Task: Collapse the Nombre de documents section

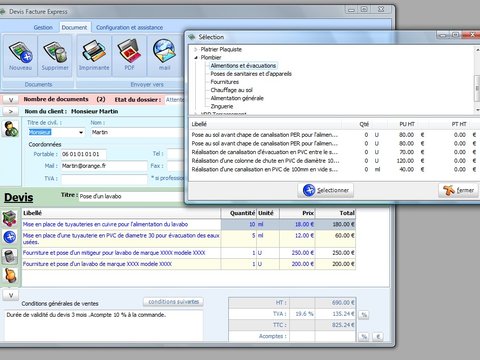Action: 11,100
